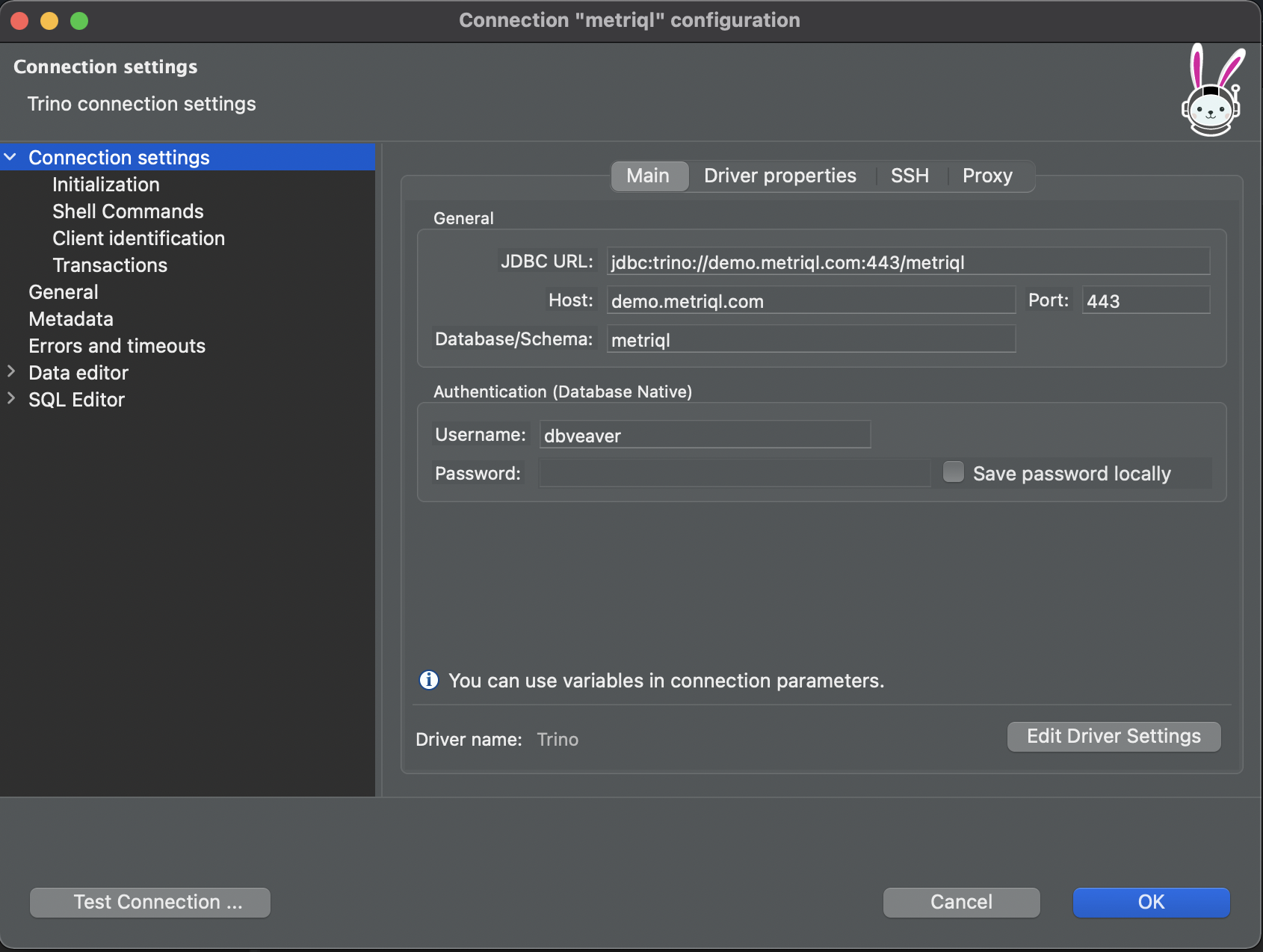1263x952 pixels.
Task: Expand the SQL Editor section
Action: point(10,398)
